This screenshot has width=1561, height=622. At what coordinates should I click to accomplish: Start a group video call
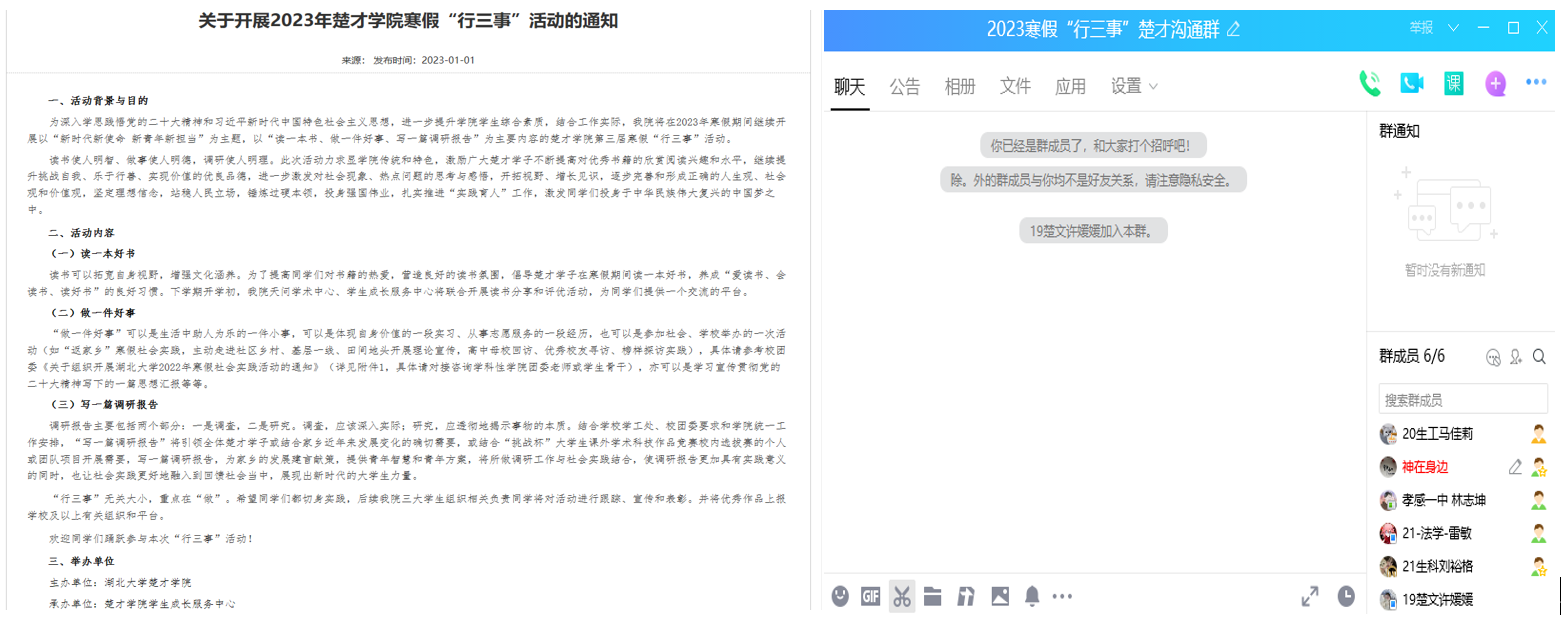tap(1411, 84)
